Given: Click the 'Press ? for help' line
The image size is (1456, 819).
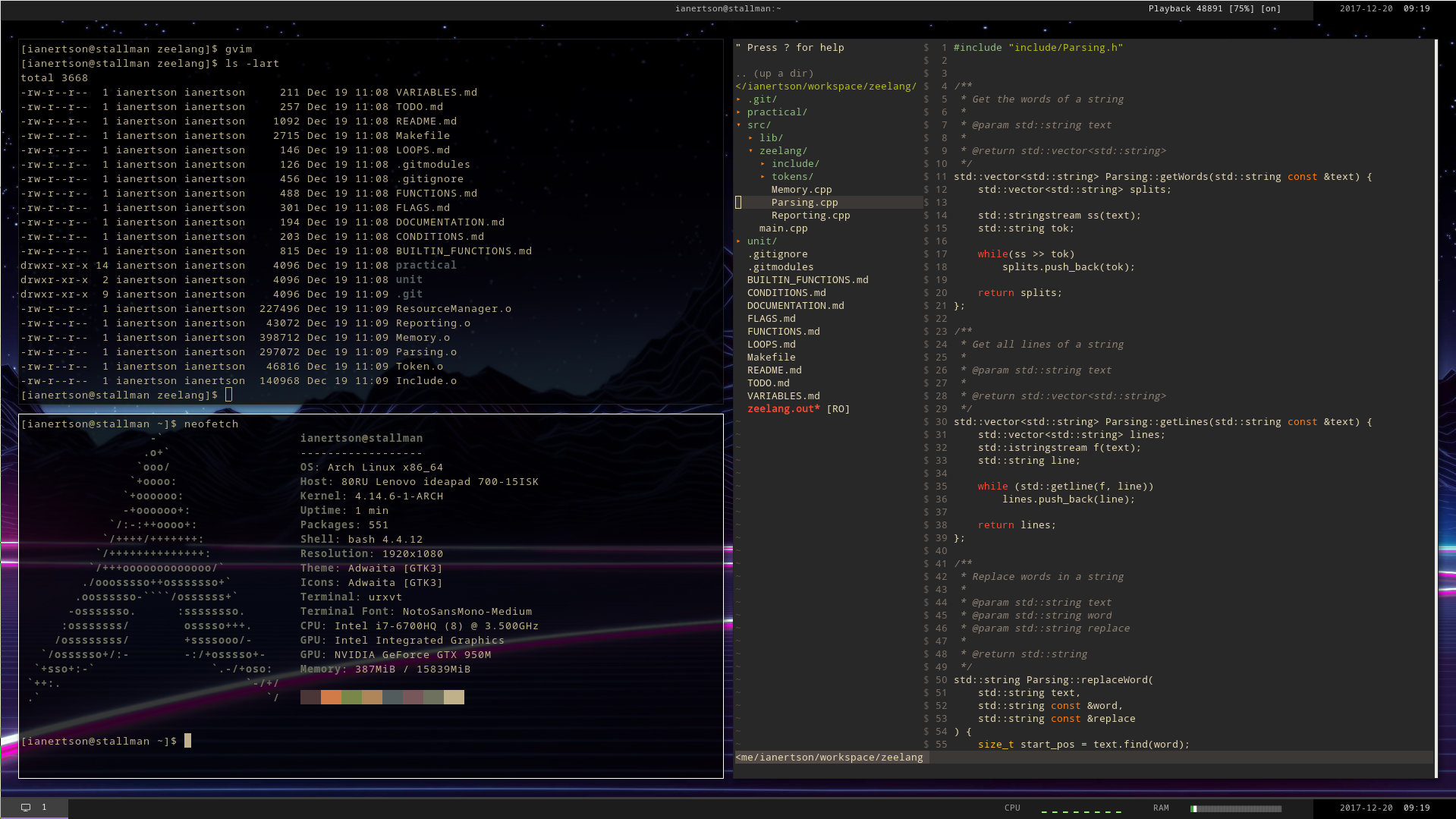Looking at the screenshot, I should [x=789, y=48].
